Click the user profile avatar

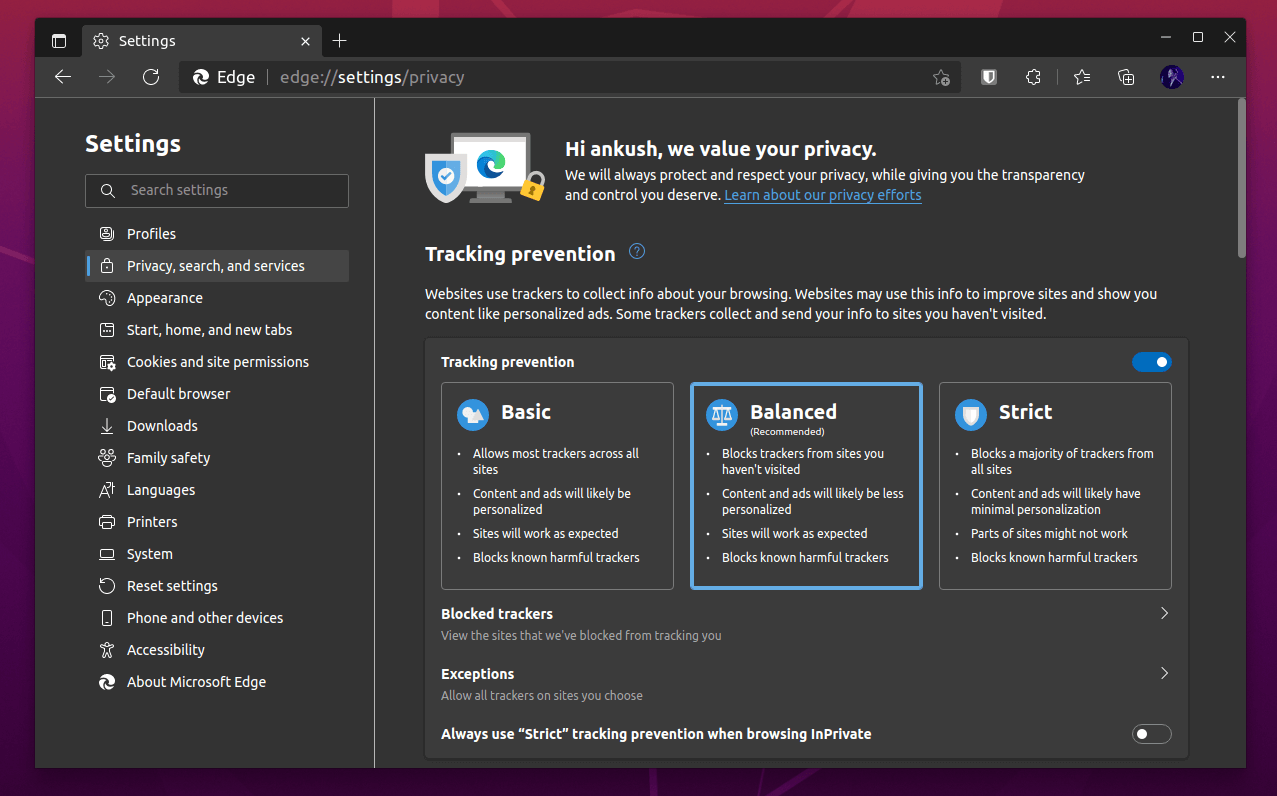pos(1172,77)
